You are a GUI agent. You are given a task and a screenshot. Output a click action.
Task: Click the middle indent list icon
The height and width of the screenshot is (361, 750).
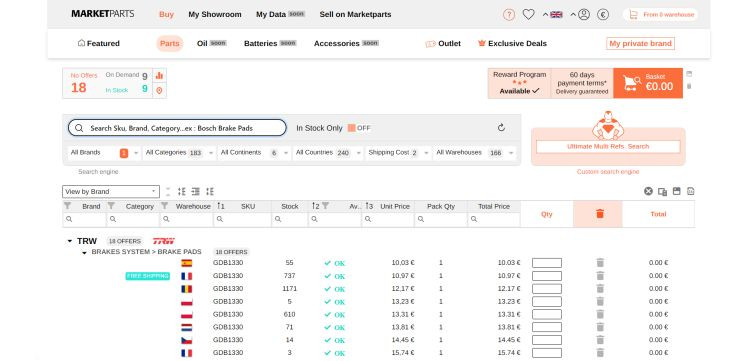195,191
